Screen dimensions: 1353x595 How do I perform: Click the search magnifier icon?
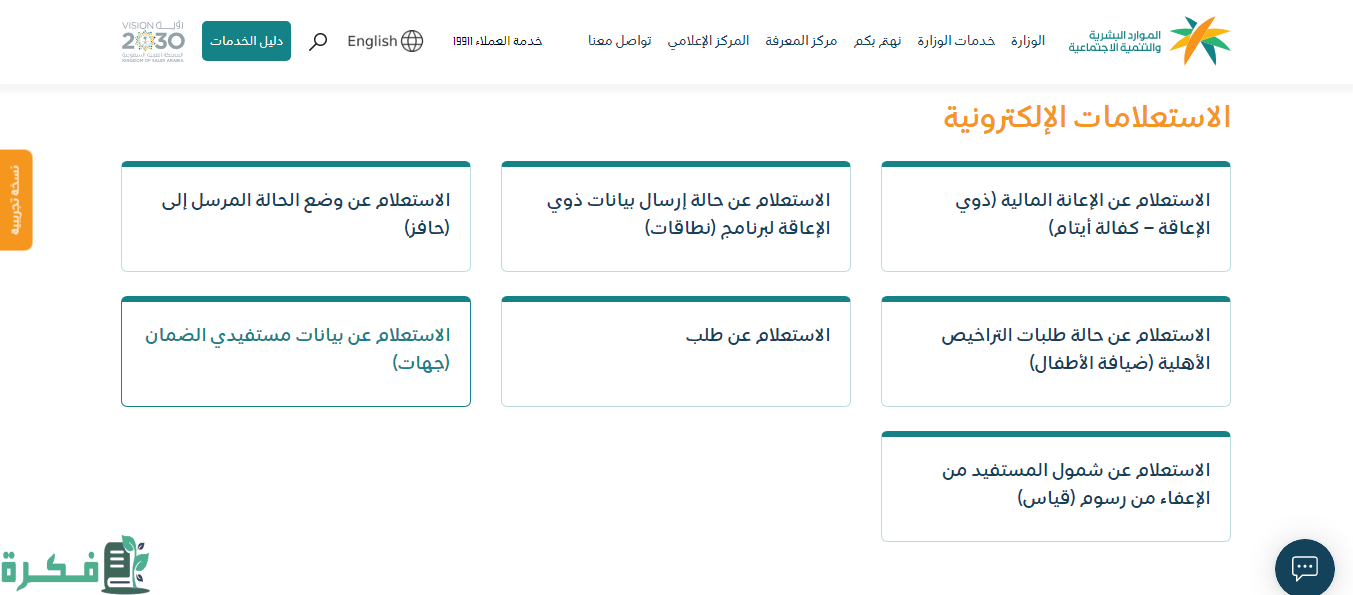(318, 41)
